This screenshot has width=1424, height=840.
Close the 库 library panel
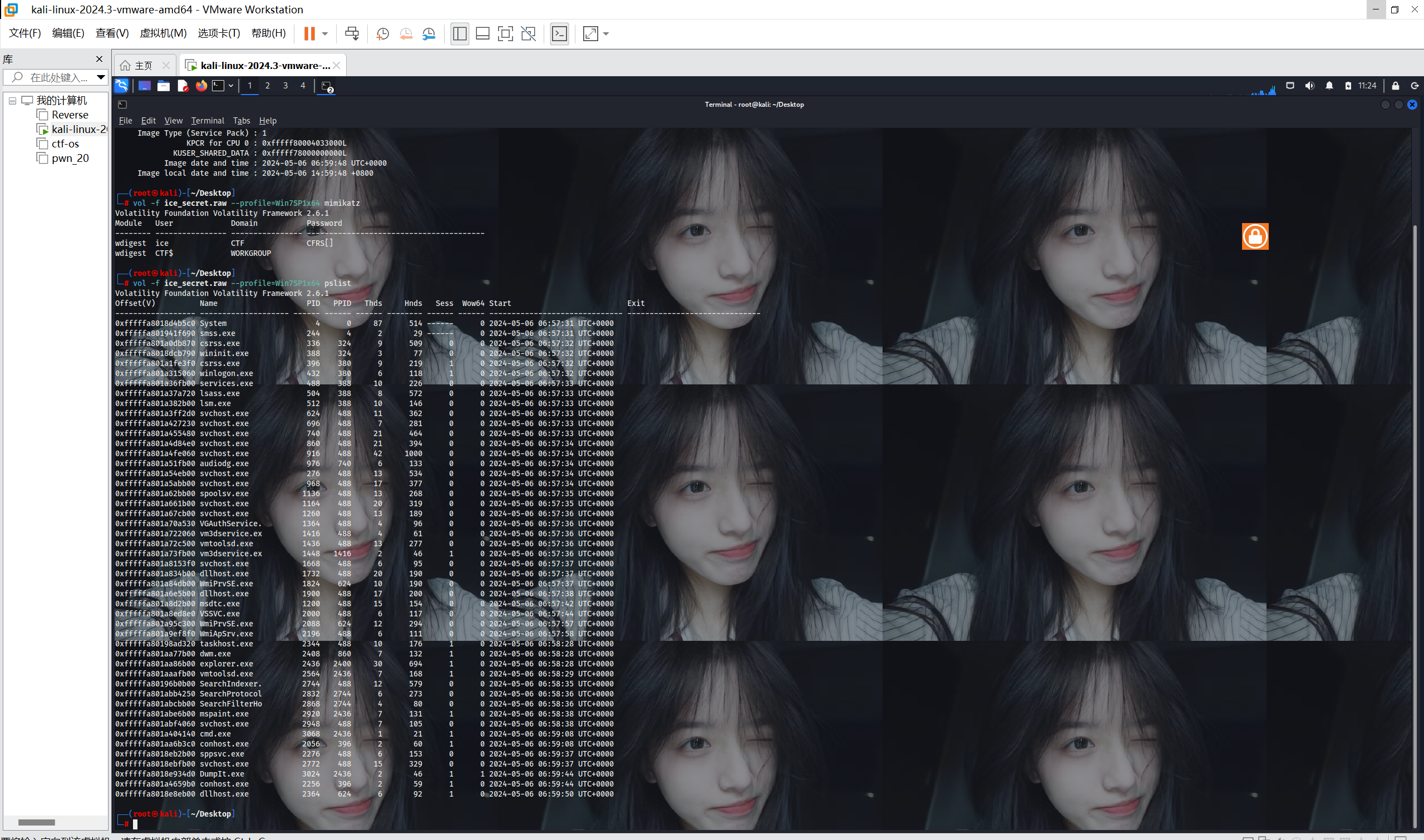[x=100, y=59]
